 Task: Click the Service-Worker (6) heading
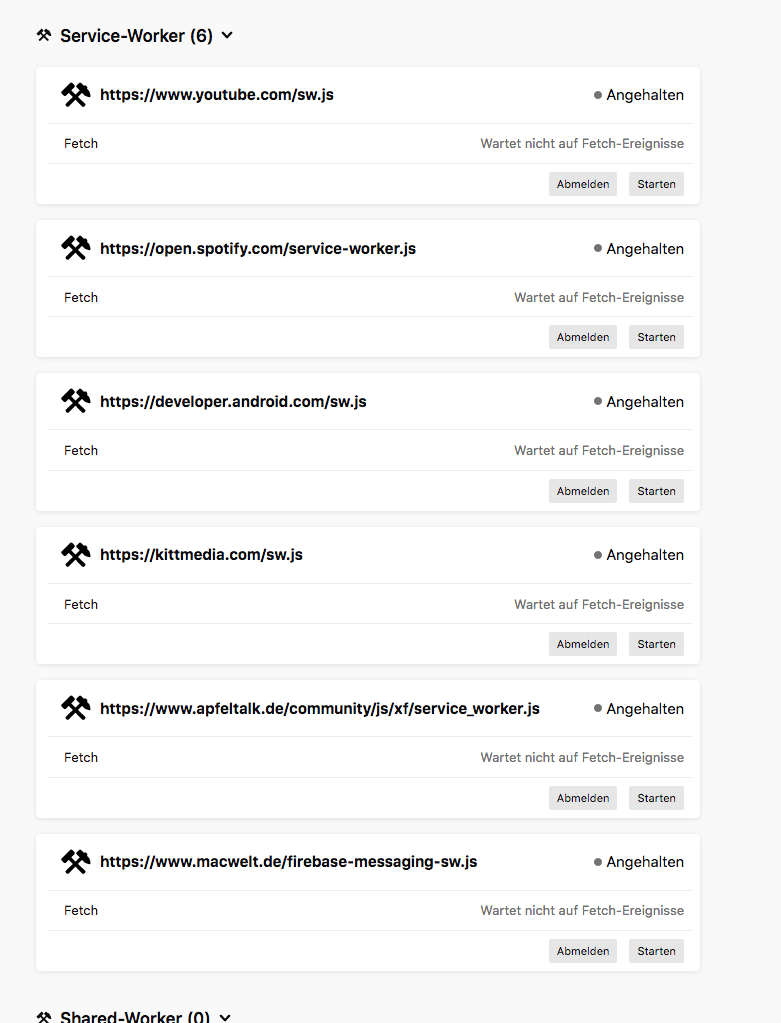point(136,36)
